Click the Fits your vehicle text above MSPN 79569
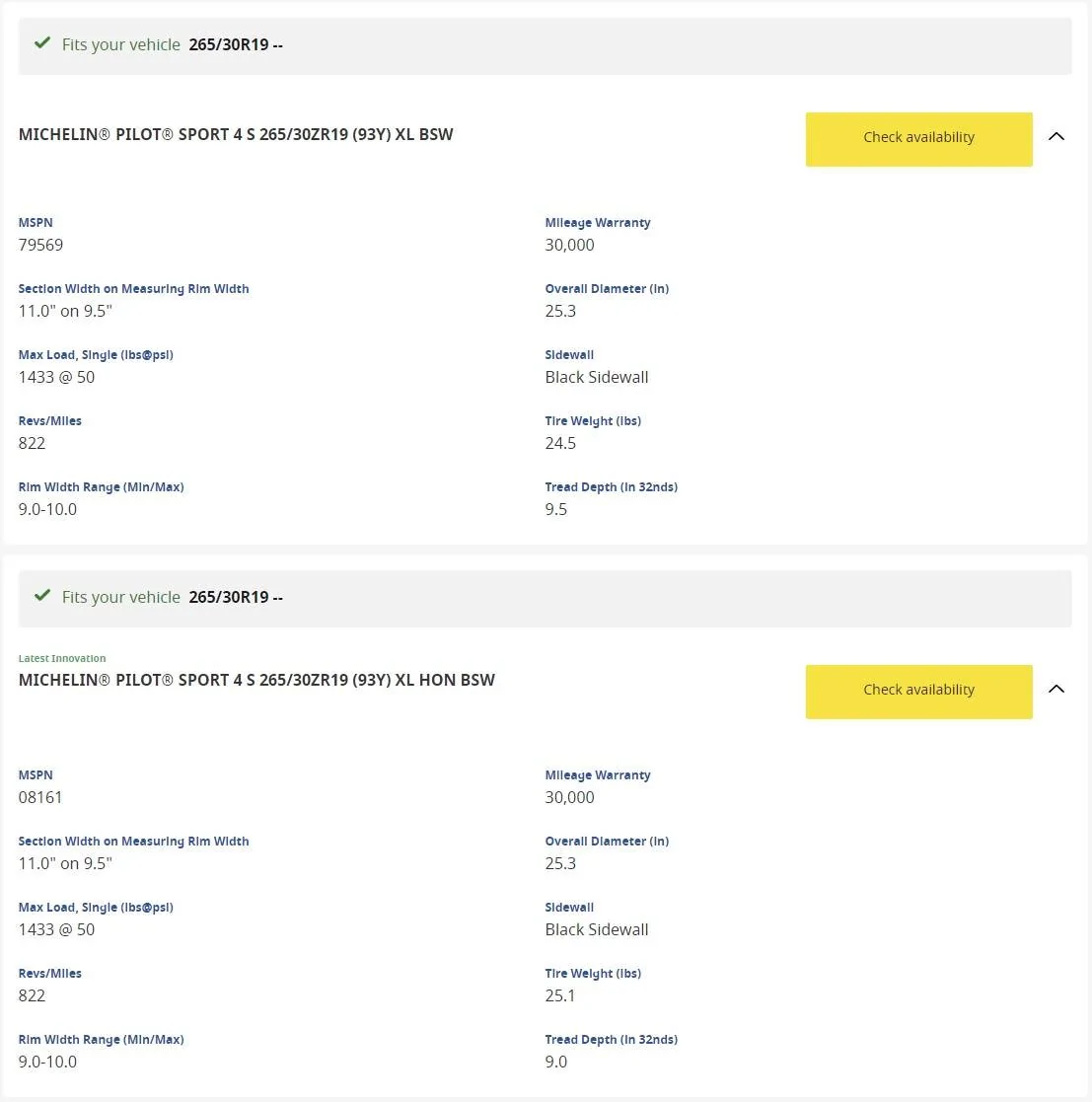Viewport: 1092px width, 1102px height. coord(121,44)
